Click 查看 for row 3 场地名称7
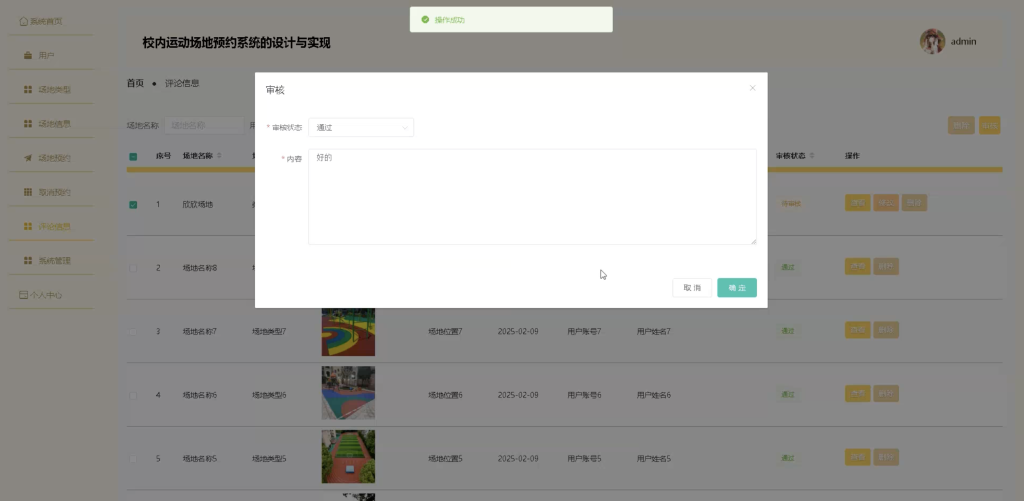This screenshot has height=501, width=1024. click(x=858, y=330)
